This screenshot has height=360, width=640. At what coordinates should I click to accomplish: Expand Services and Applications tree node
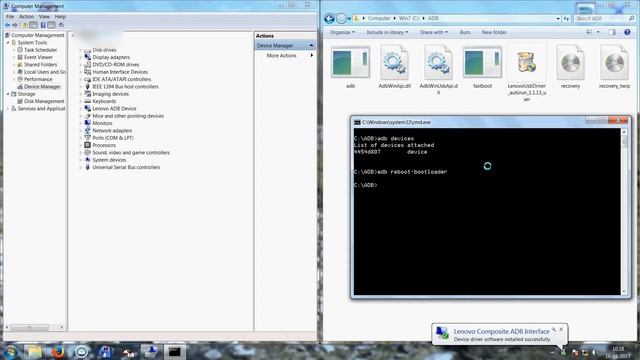8,109
